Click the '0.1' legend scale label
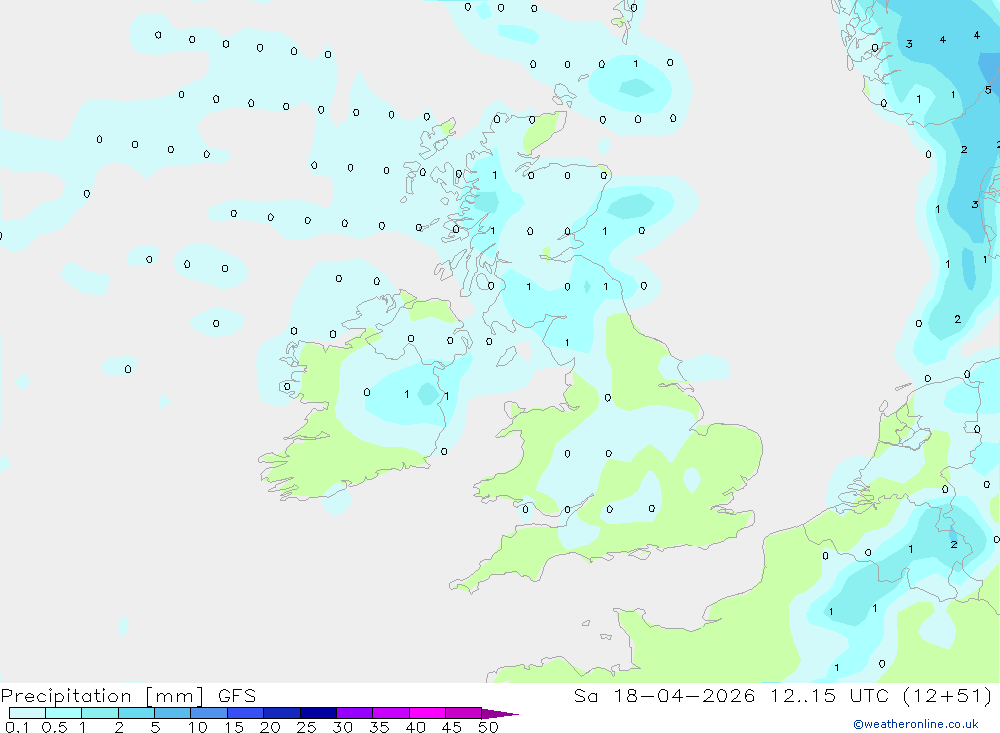The width and height of the screenshot is (1000, 733). (x=17, y=727)
